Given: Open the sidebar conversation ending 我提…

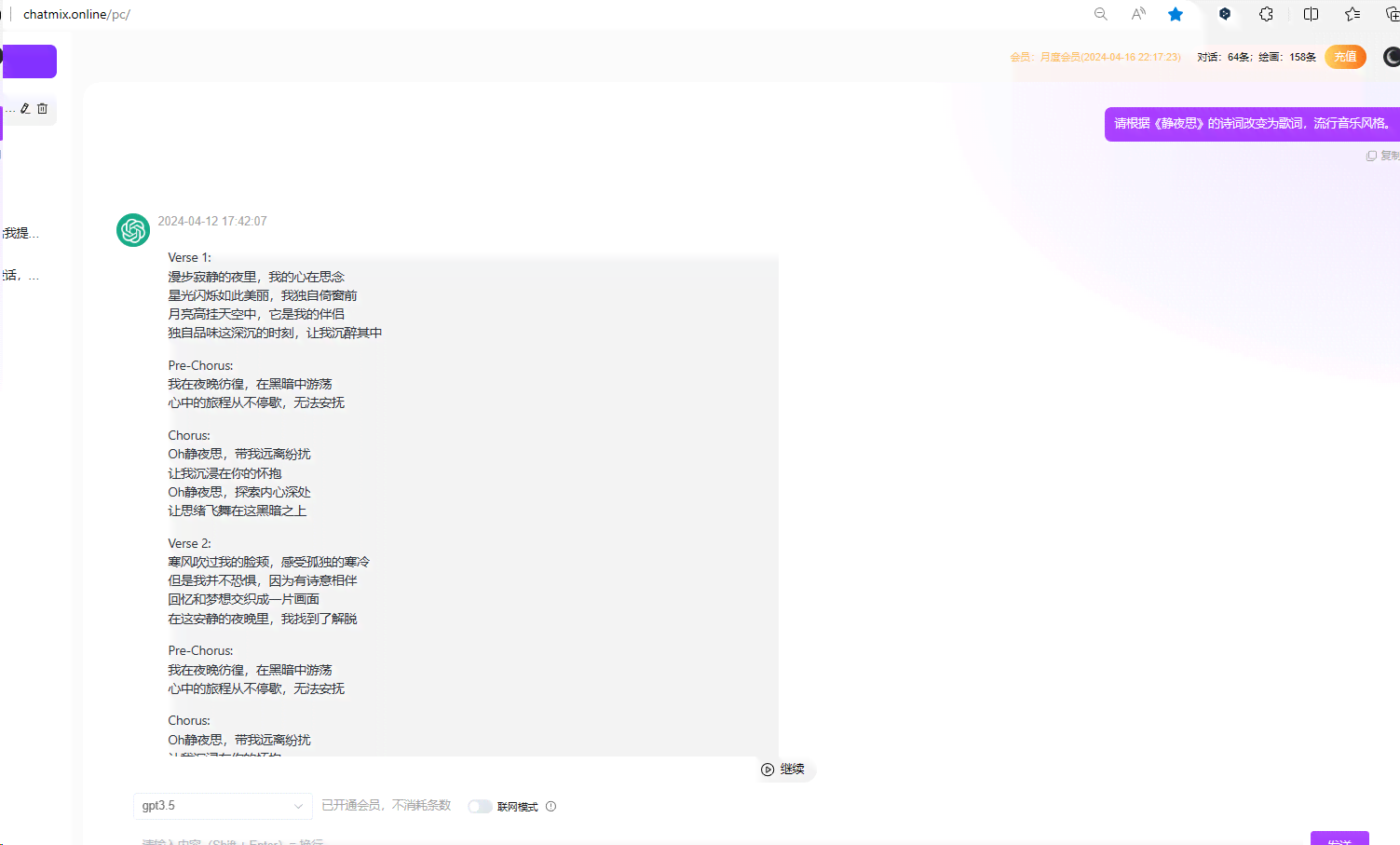Looking at the screenshot, I should pos(20,233).
